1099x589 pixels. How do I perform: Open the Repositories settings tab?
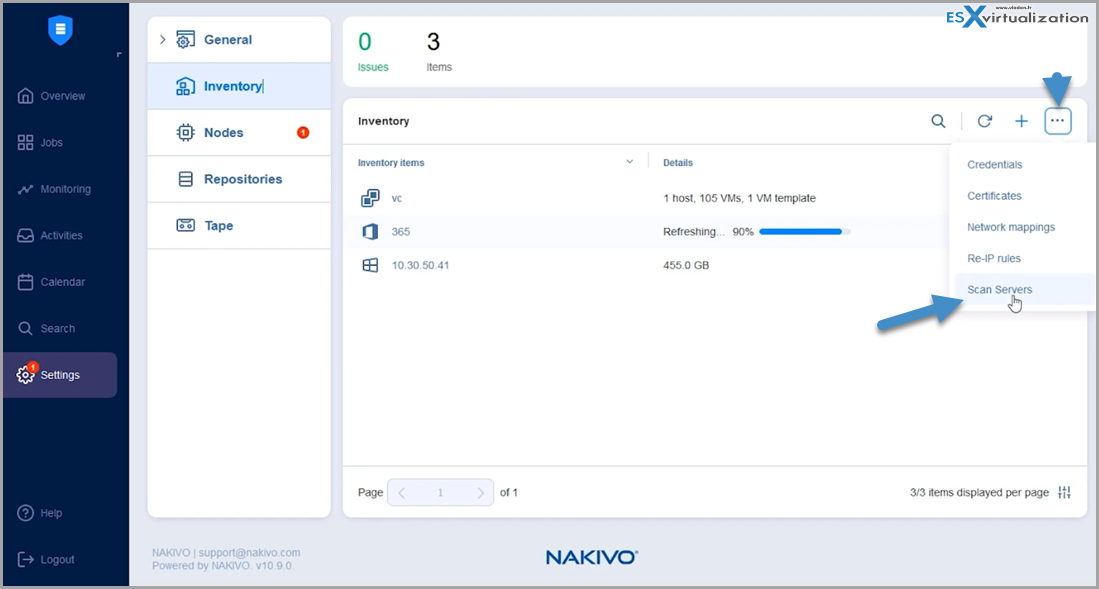coord(239,180)
